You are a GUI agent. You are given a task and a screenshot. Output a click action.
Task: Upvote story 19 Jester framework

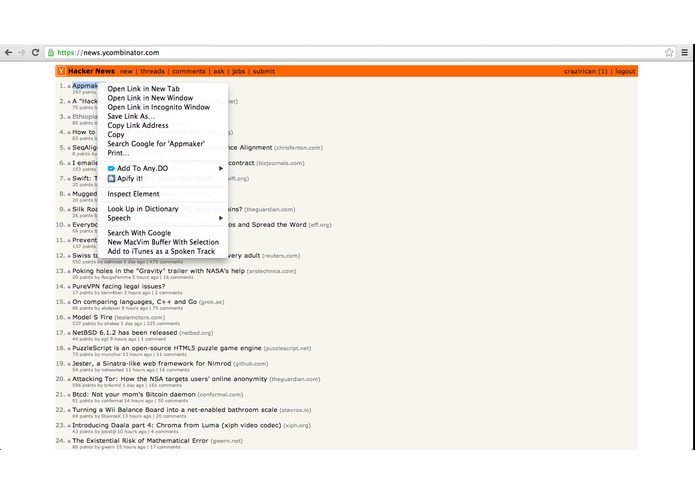click(x=69, y=364)
